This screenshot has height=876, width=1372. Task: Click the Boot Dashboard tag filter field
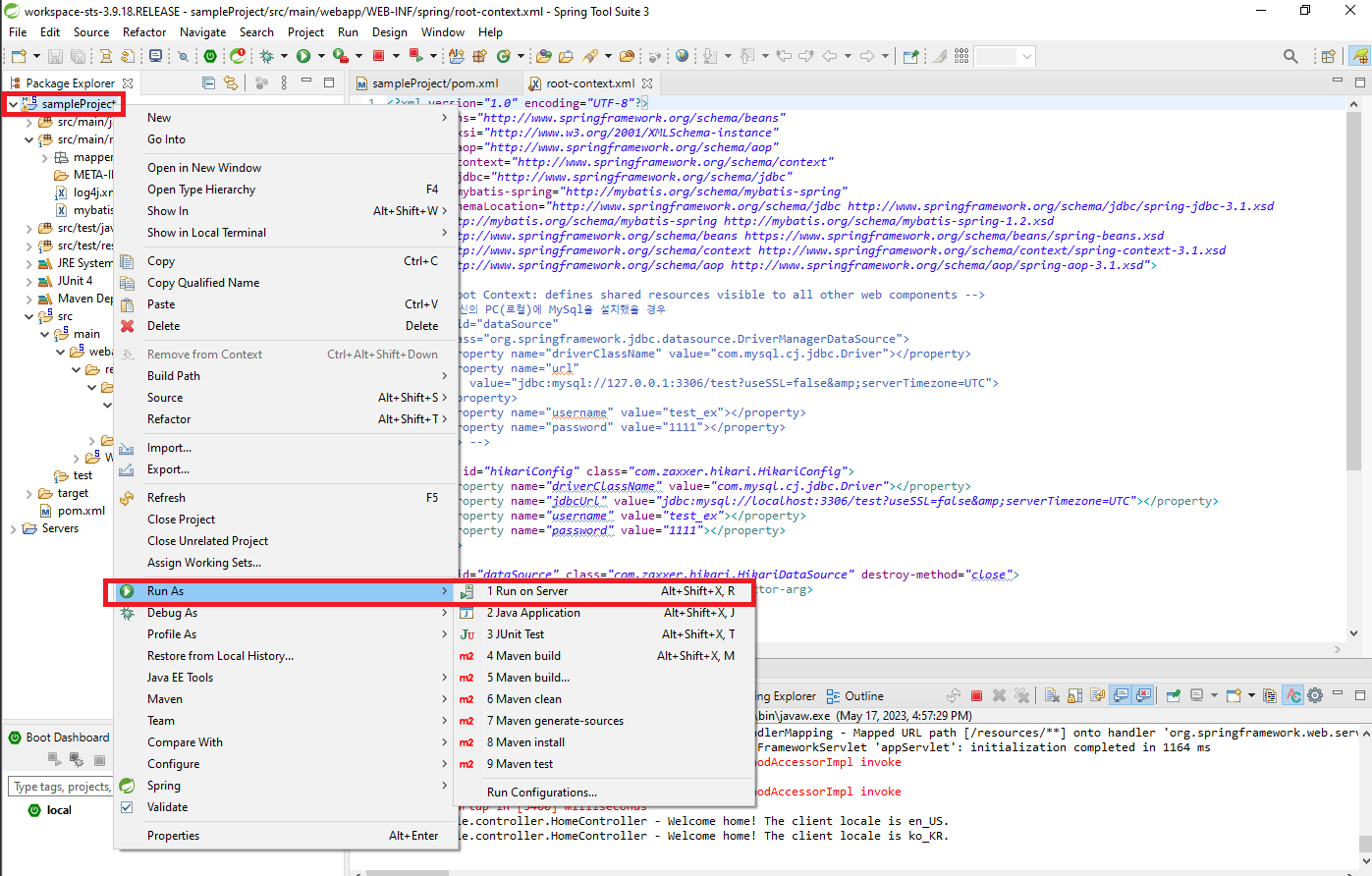pos(61,787)
